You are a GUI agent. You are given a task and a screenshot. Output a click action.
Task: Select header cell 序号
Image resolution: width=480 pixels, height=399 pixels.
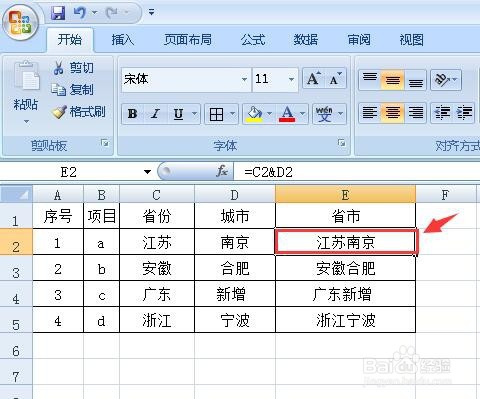pyautogui.click(x=58, y=216)
